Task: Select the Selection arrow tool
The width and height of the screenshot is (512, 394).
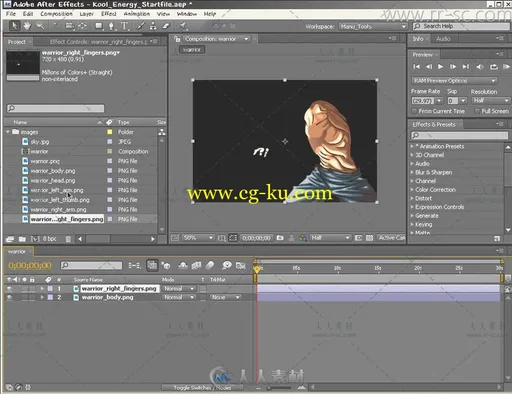Action: click(x=14, y=26)
